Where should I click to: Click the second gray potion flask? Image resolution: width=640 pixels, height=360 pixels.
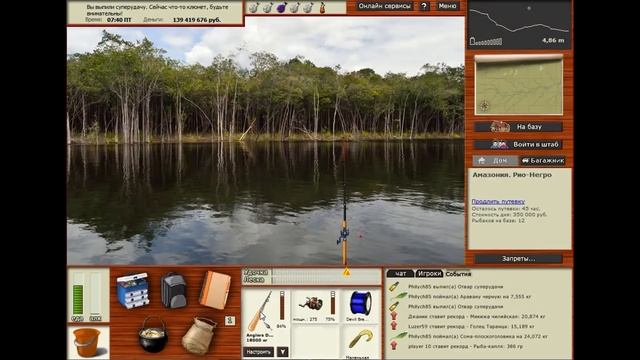267,7
